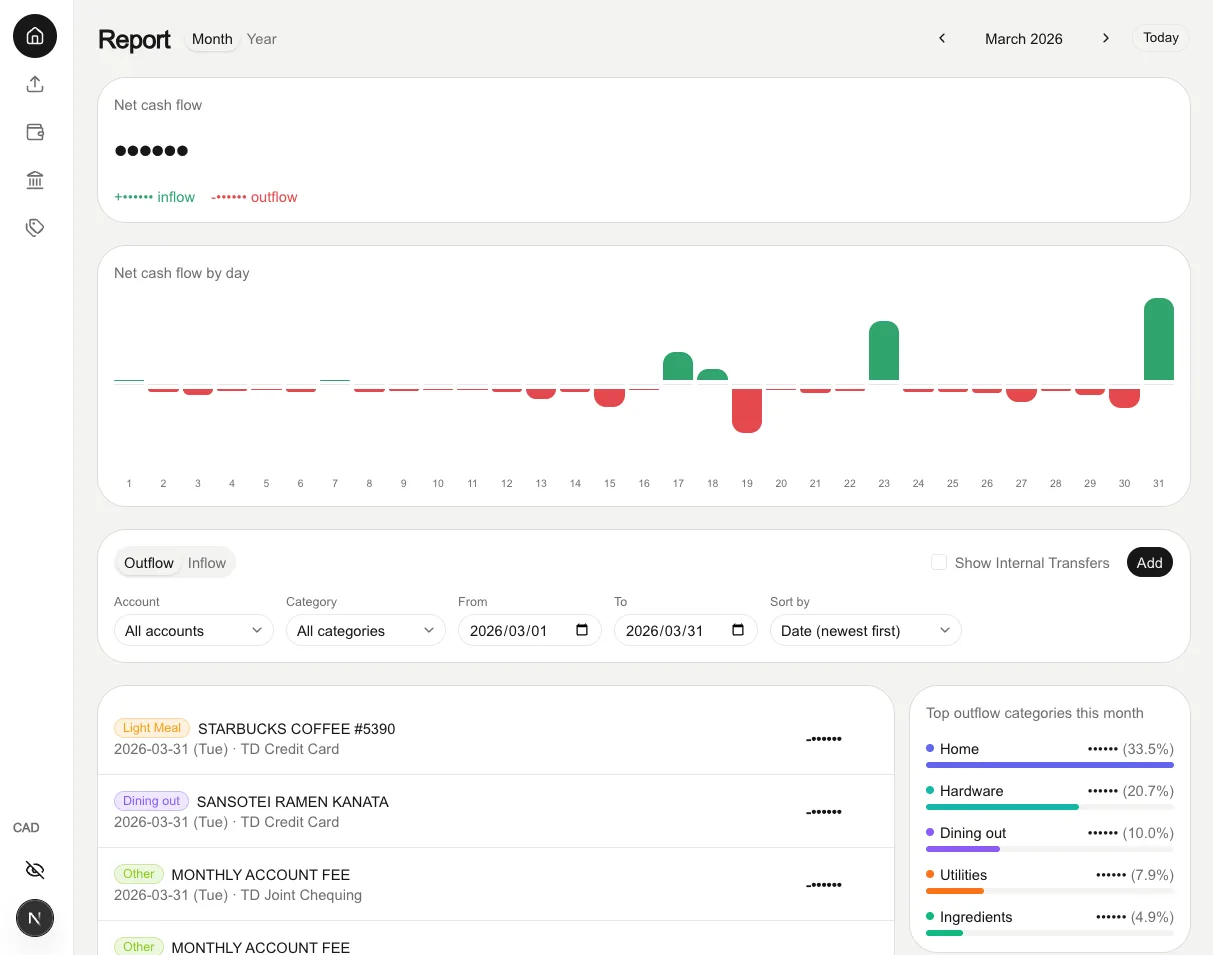Go to next month arrow
Screen dimensions: 1213x955
(x=1105, y=38)
